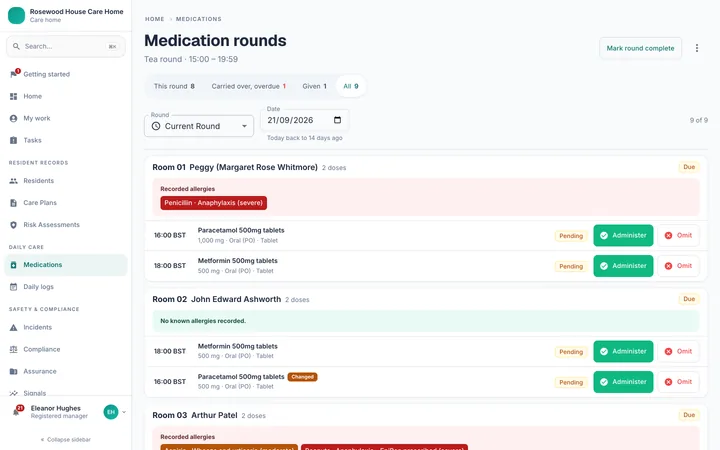Click the Care Plans document icon
The image size is (720, 450).
(13, 203)
